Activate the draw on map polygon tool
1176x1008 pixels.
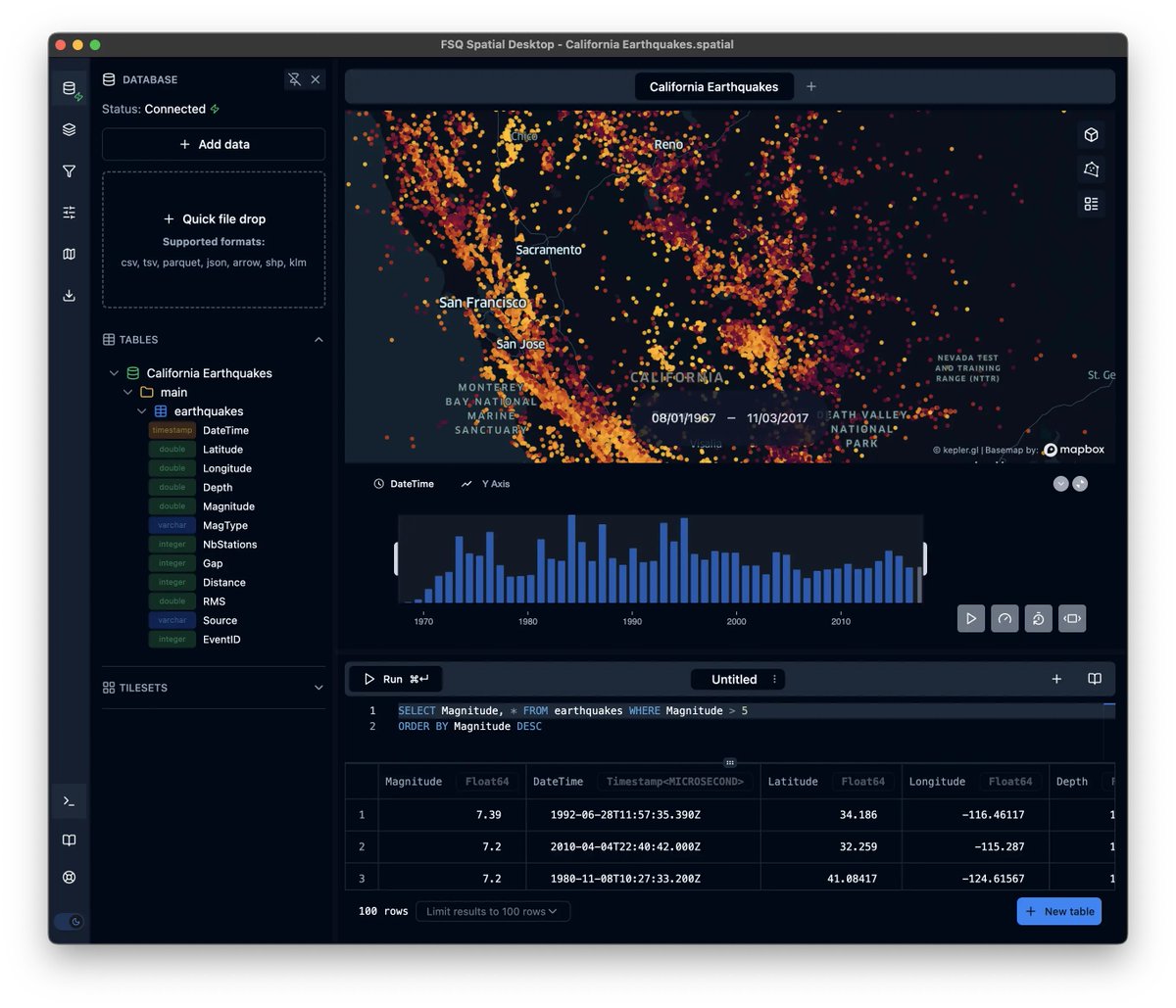1091,169
